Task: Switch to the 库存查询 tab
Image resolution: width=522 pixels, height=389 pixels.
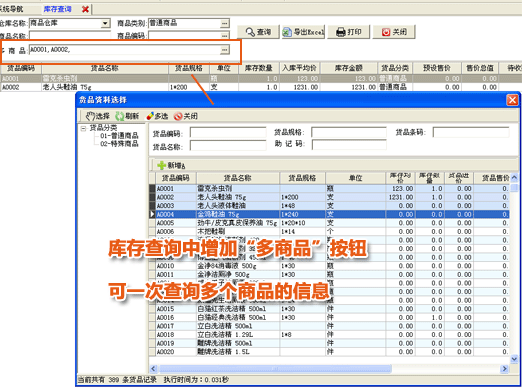Action: (57, 9)
